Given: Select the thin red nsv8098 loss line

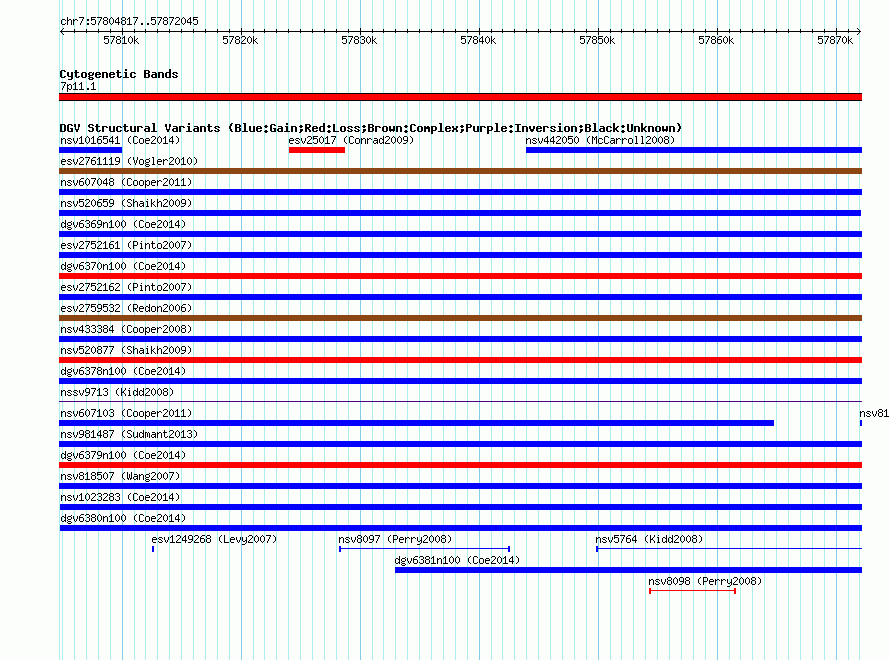Looking at the screenshot, I should [x=692, y=591].
